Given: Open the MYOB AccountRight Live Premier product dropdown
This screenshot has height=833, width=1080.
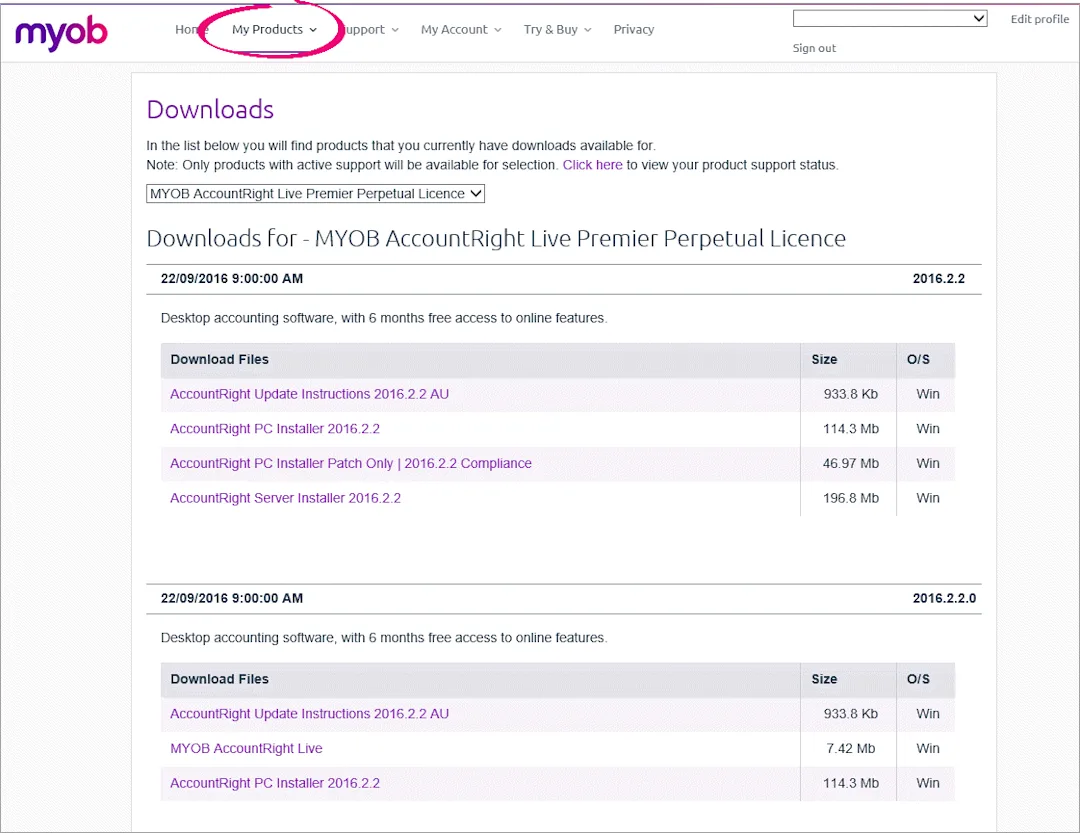Looking at the screenshot, I should click(315, 194).
